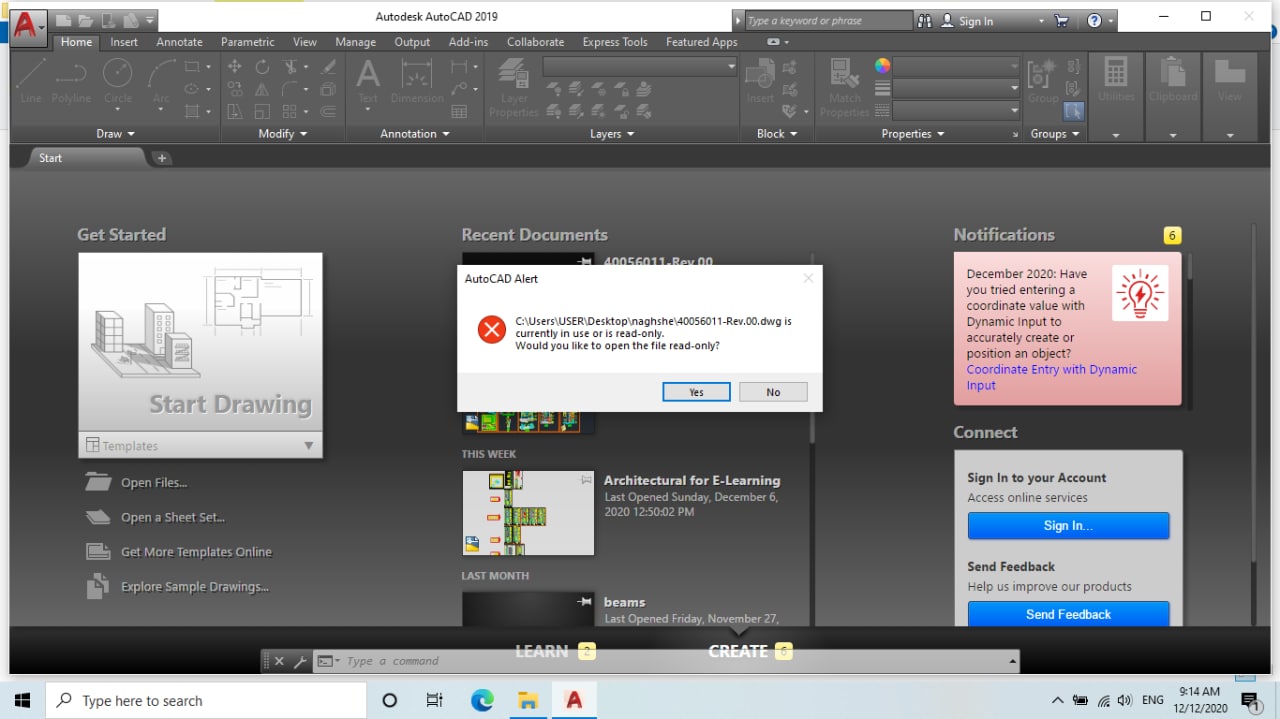Click Yes in the AutoCAD Alert dialog
The height and width of the screenshot is (719, 1280).
[696, 392]
